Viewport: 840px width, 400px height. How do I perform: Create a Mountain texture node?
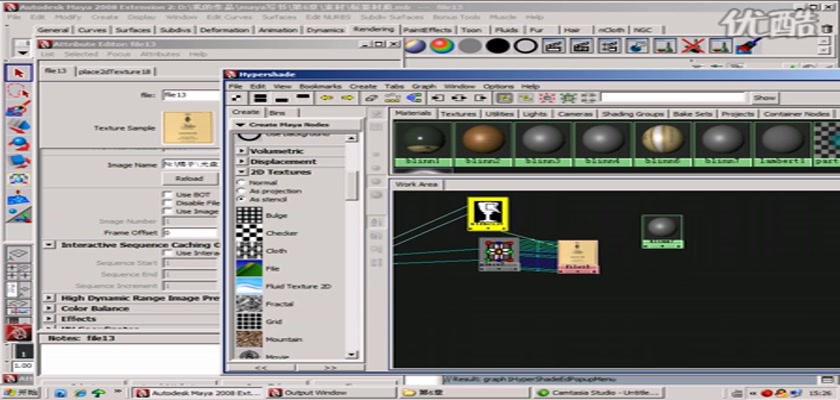coord(249,339)
